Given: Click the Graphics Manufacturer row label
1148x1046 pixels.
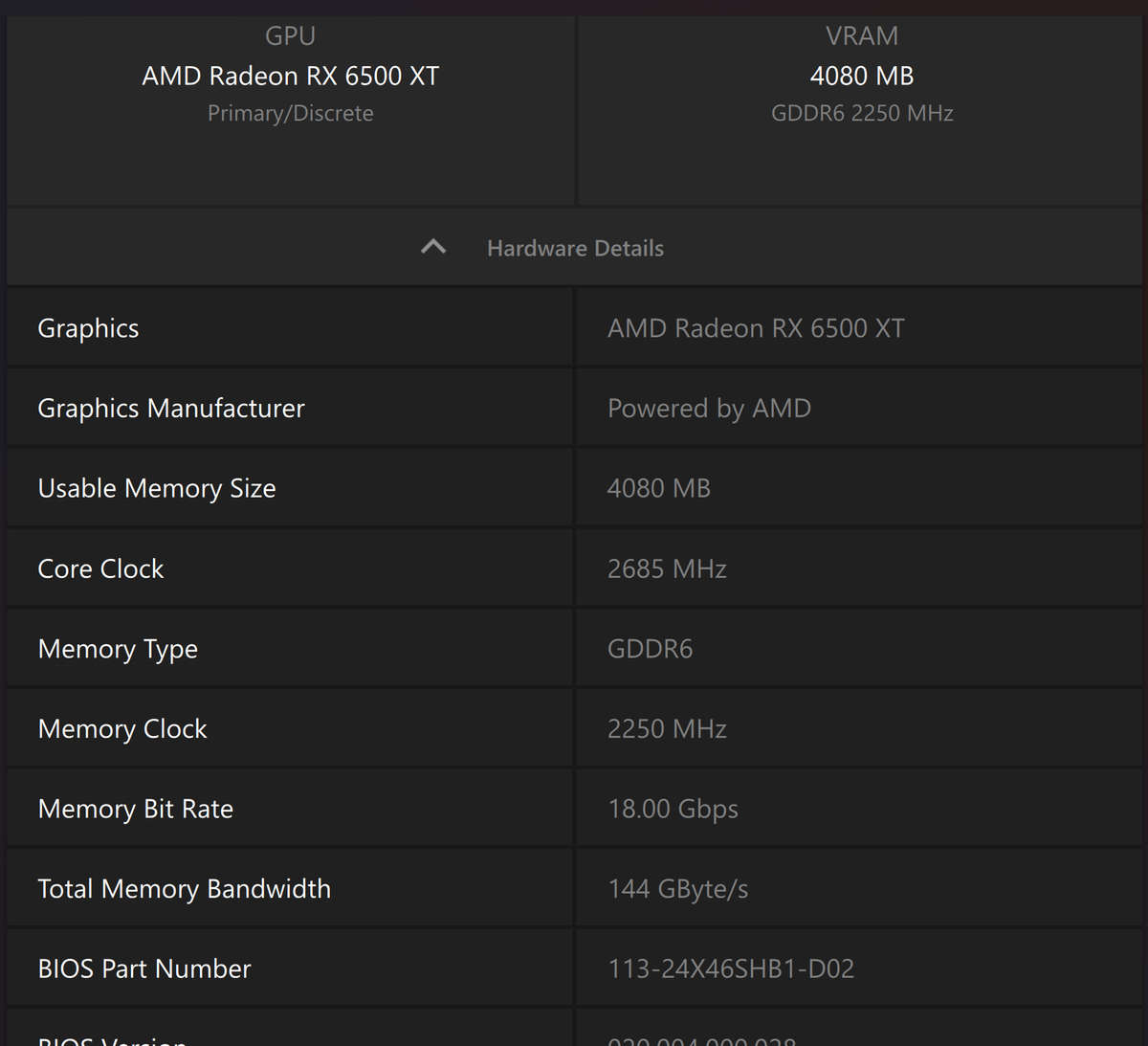Looking at the screenshot, I should click(171, 409).
